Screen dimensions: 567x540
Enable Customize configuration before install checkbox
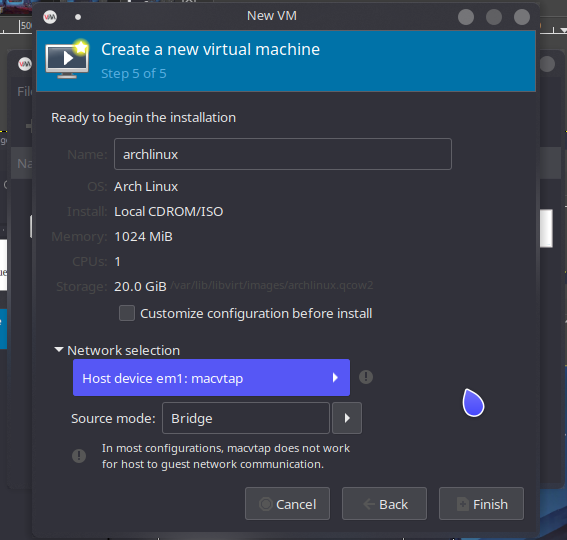pos(127,313)
